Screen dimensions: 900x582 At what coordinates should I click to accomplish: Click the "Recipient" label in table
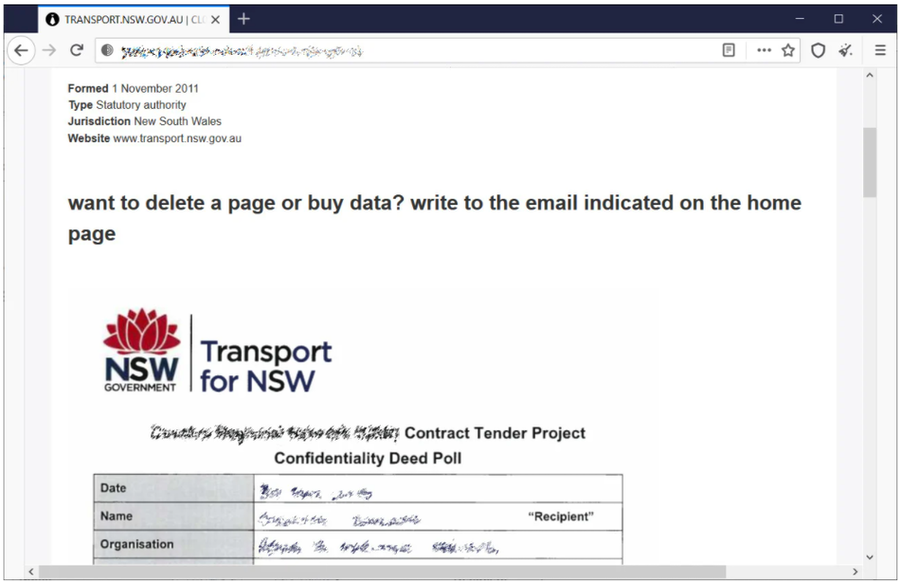(561, 517)
